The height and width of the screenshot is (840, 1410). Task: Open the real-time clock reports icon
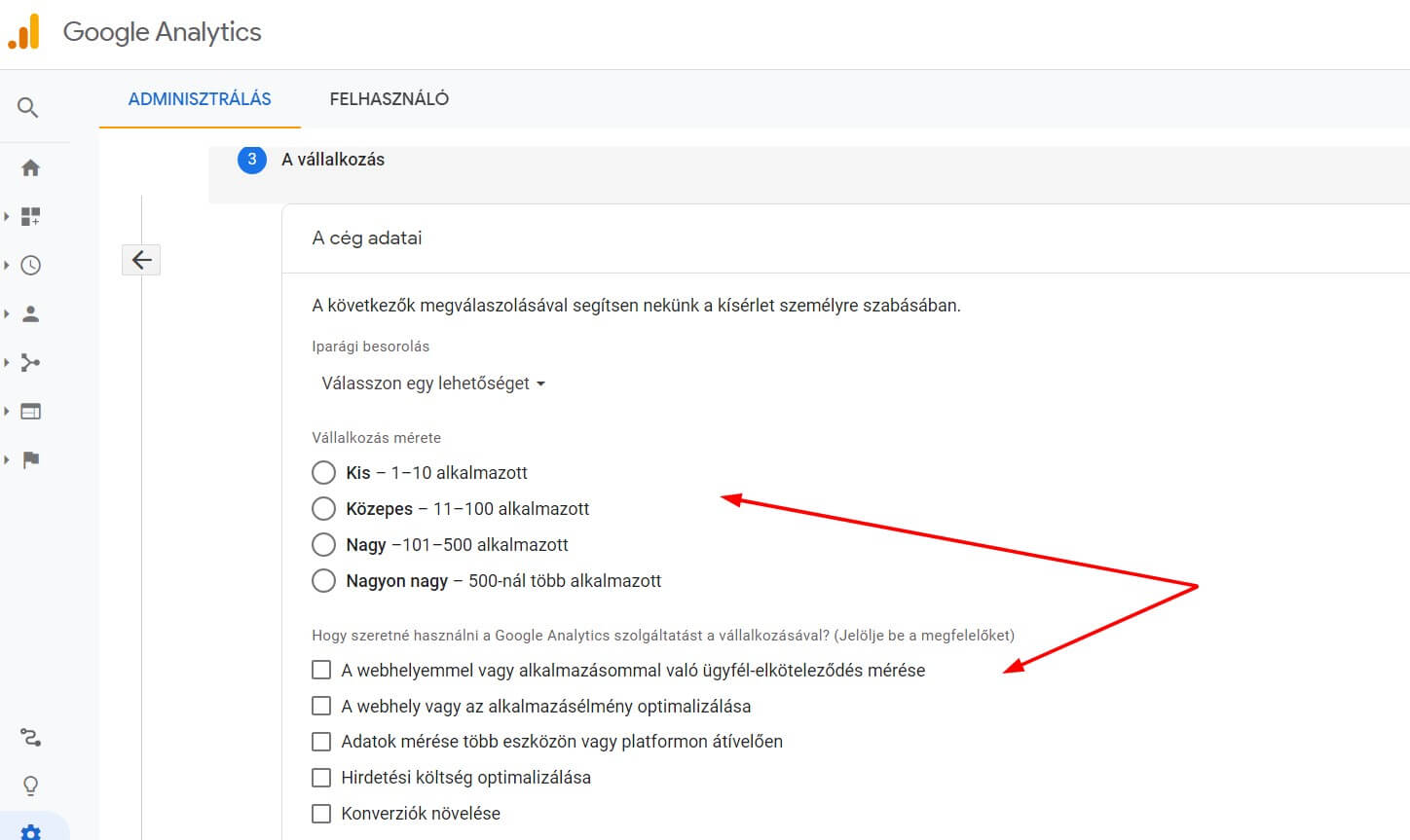(x=31, y=265)
